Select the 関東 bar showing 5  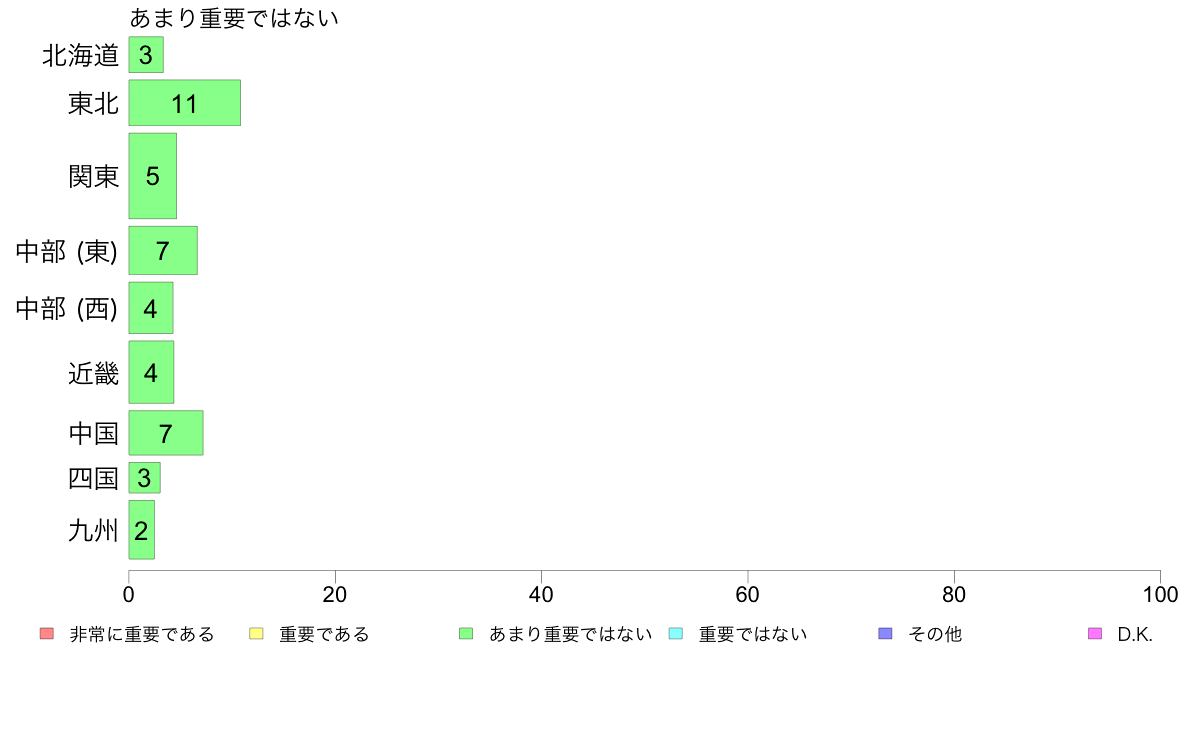[153, 176]
